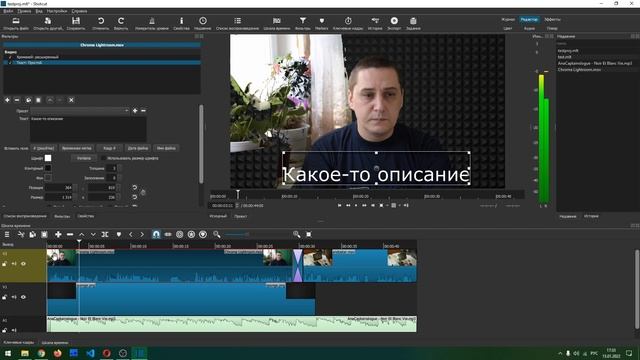This screenshot has width=640, height=360.
Task: Toggle Ripple Markers icon
Action: 203,234
